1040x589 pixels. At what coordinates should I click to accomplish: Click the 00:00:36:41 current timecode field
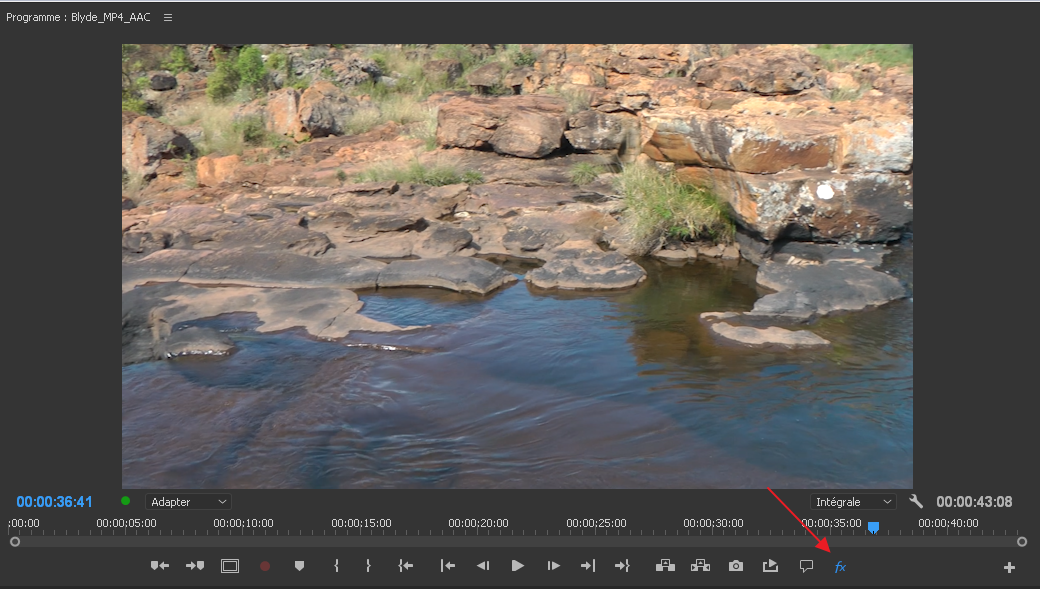point(54,502)
